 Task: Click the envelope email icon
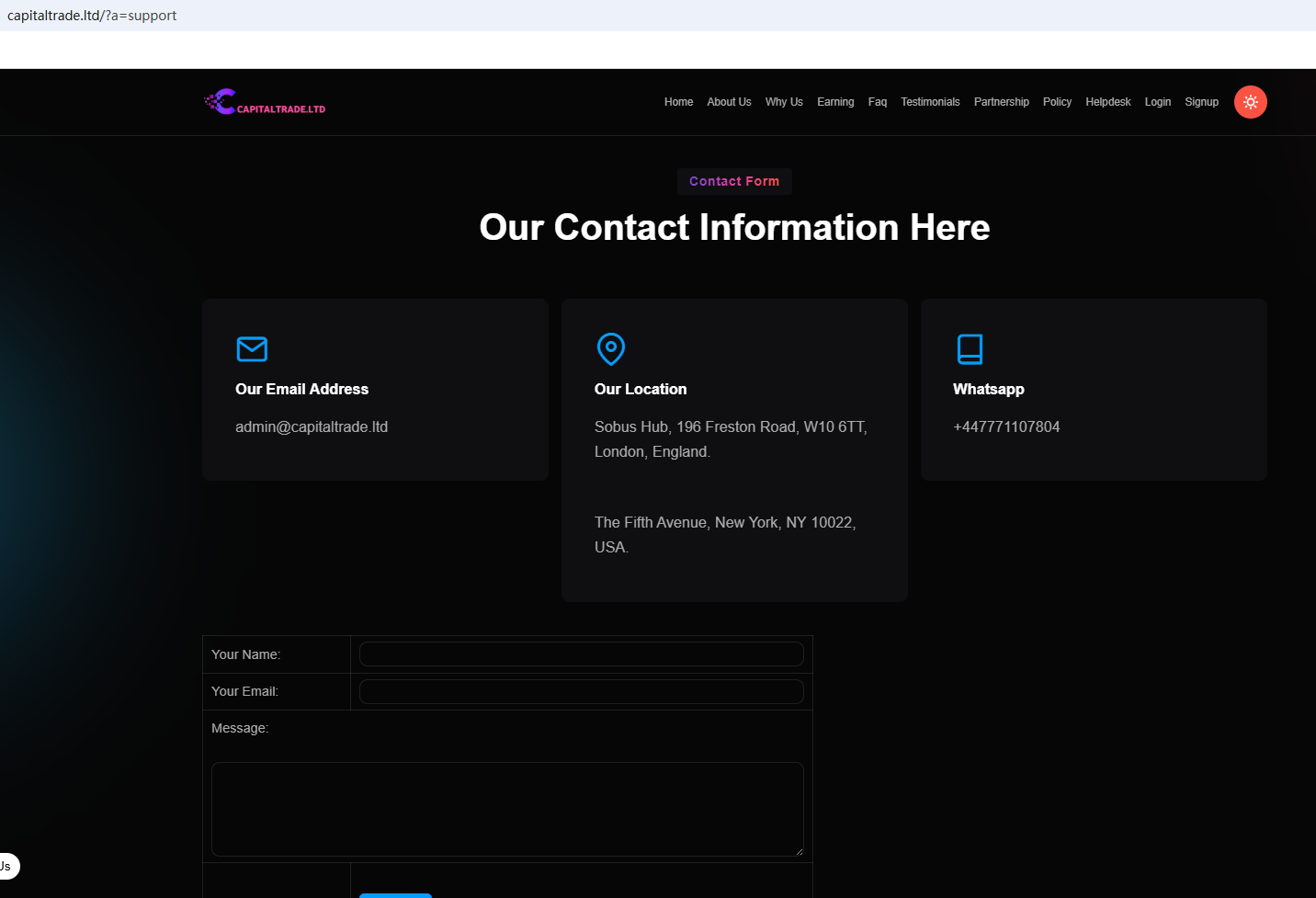point(252,349)
